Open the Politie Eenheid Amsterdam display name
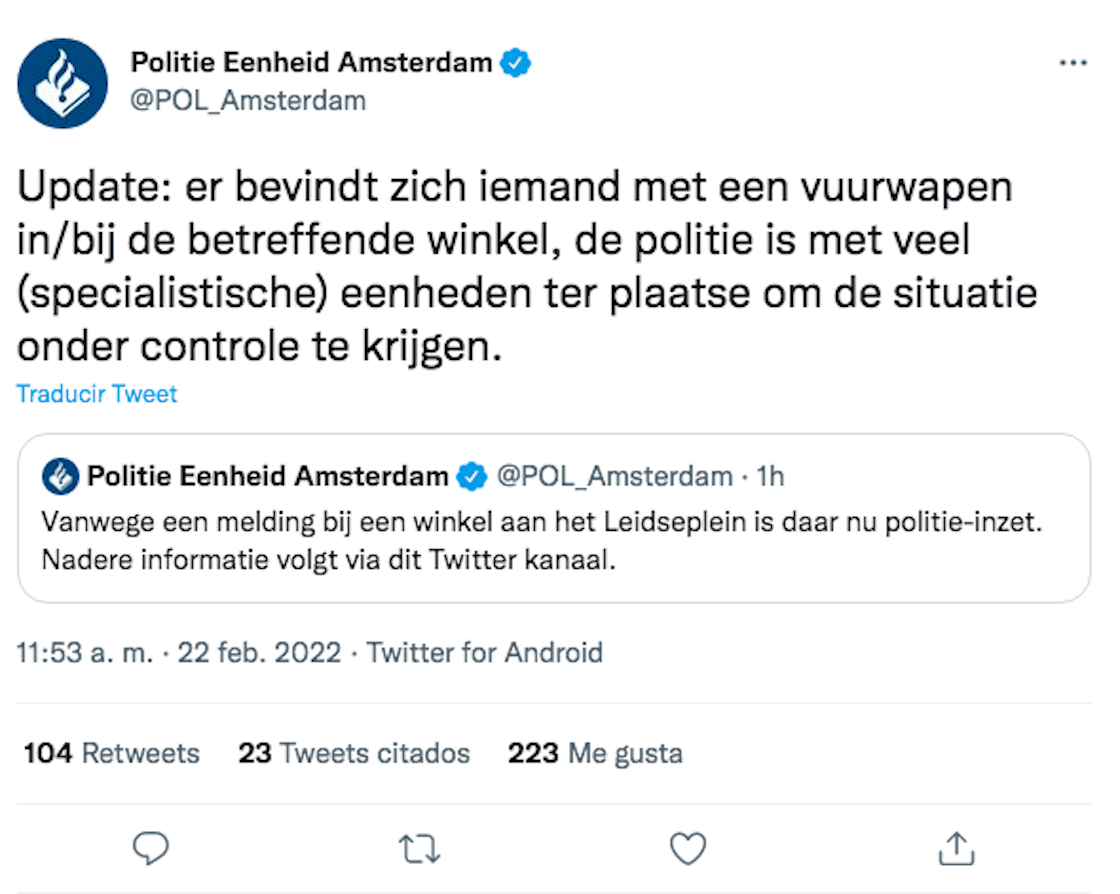Viewport: 1120px width, 894px height. click(311, 63)
